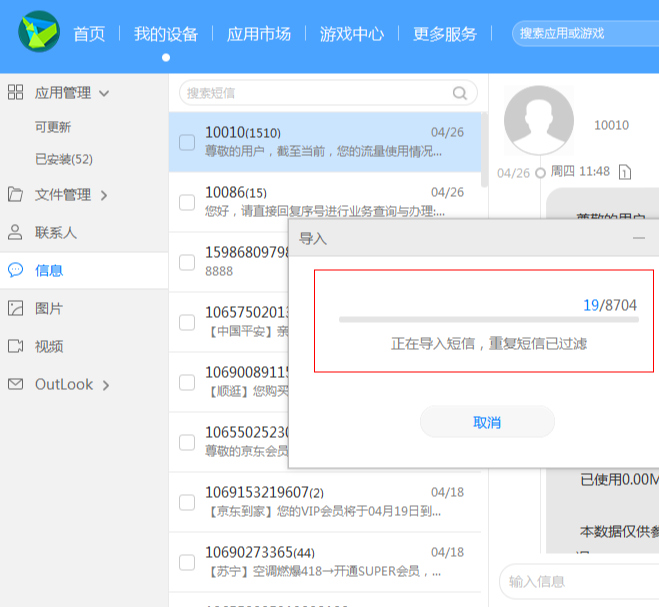Open the 首页 home tab
This screenshot has width=659, height=607.
click(x=89, y=34)
